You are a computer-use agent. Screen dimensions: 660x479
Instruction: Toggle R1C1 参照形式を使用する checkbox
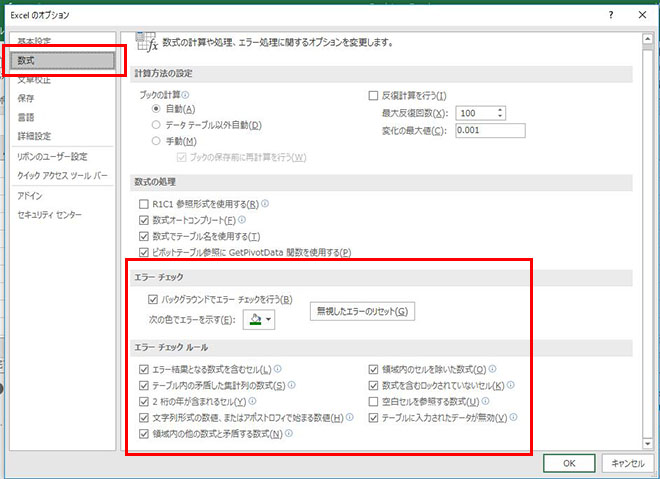(144, 204)
